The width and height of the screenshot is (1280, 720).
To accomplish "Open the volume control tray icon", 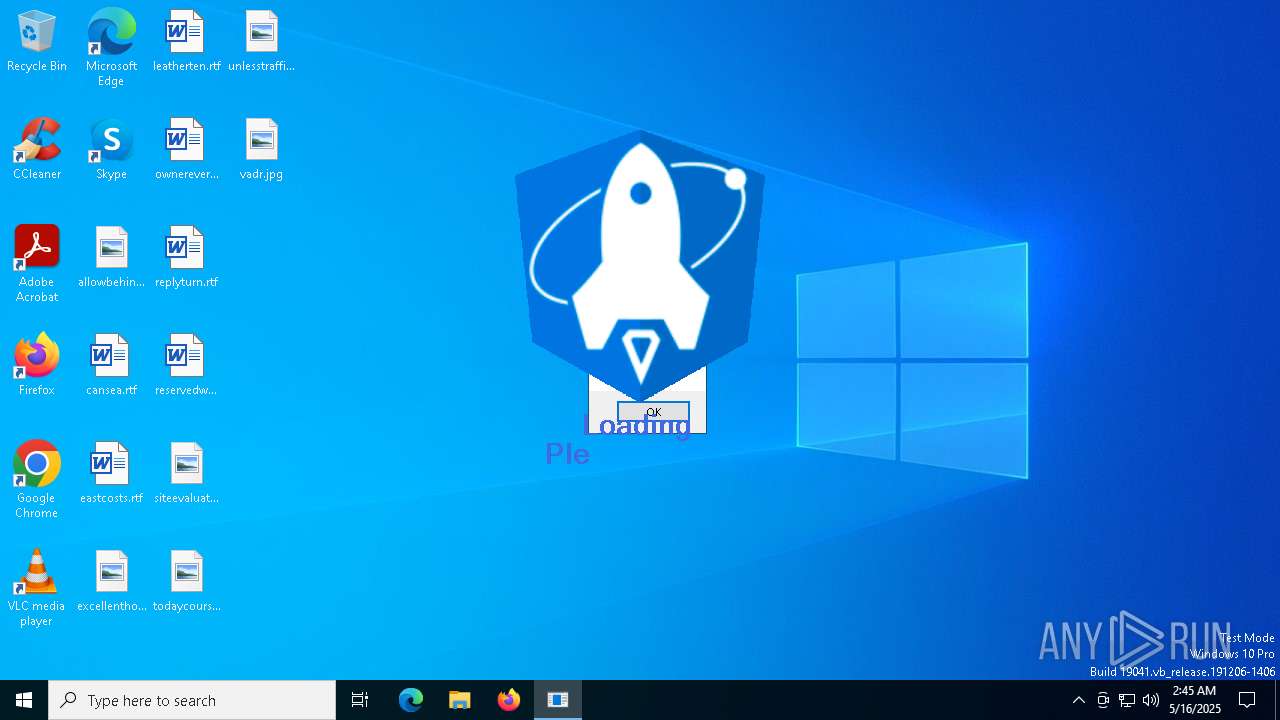I will click(1151, 700).
